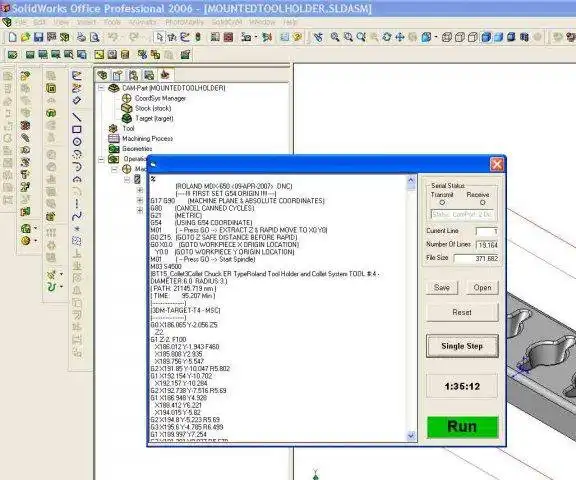Click the Current Line field
Viewport: 576px width, 480px height.
click(x=487, y=231)
